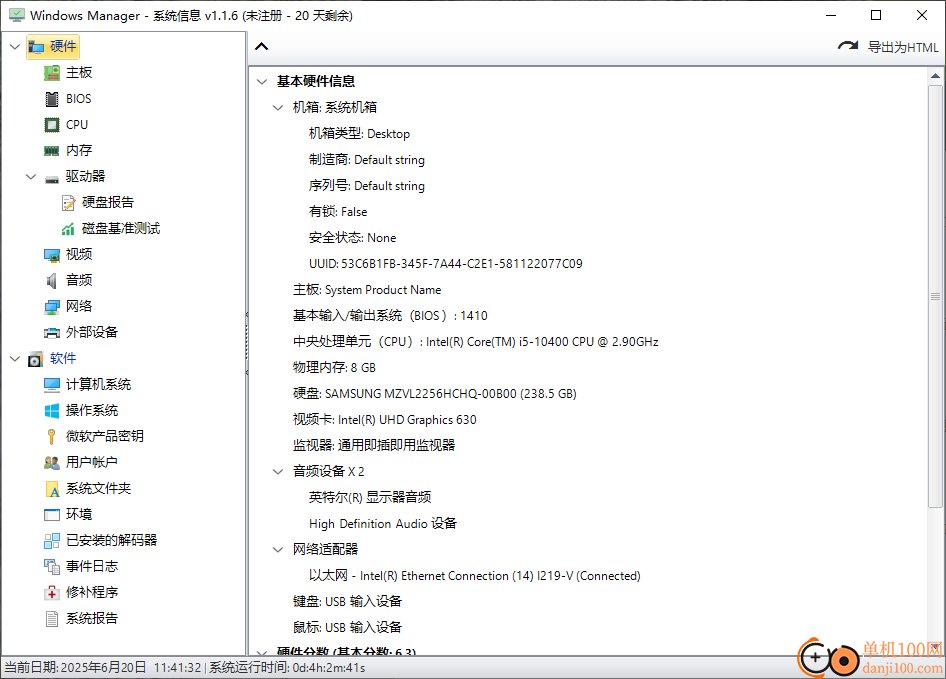The image size is (946, 679).
Task: Click the 环境 window icon
Action: tap(52, 515)
